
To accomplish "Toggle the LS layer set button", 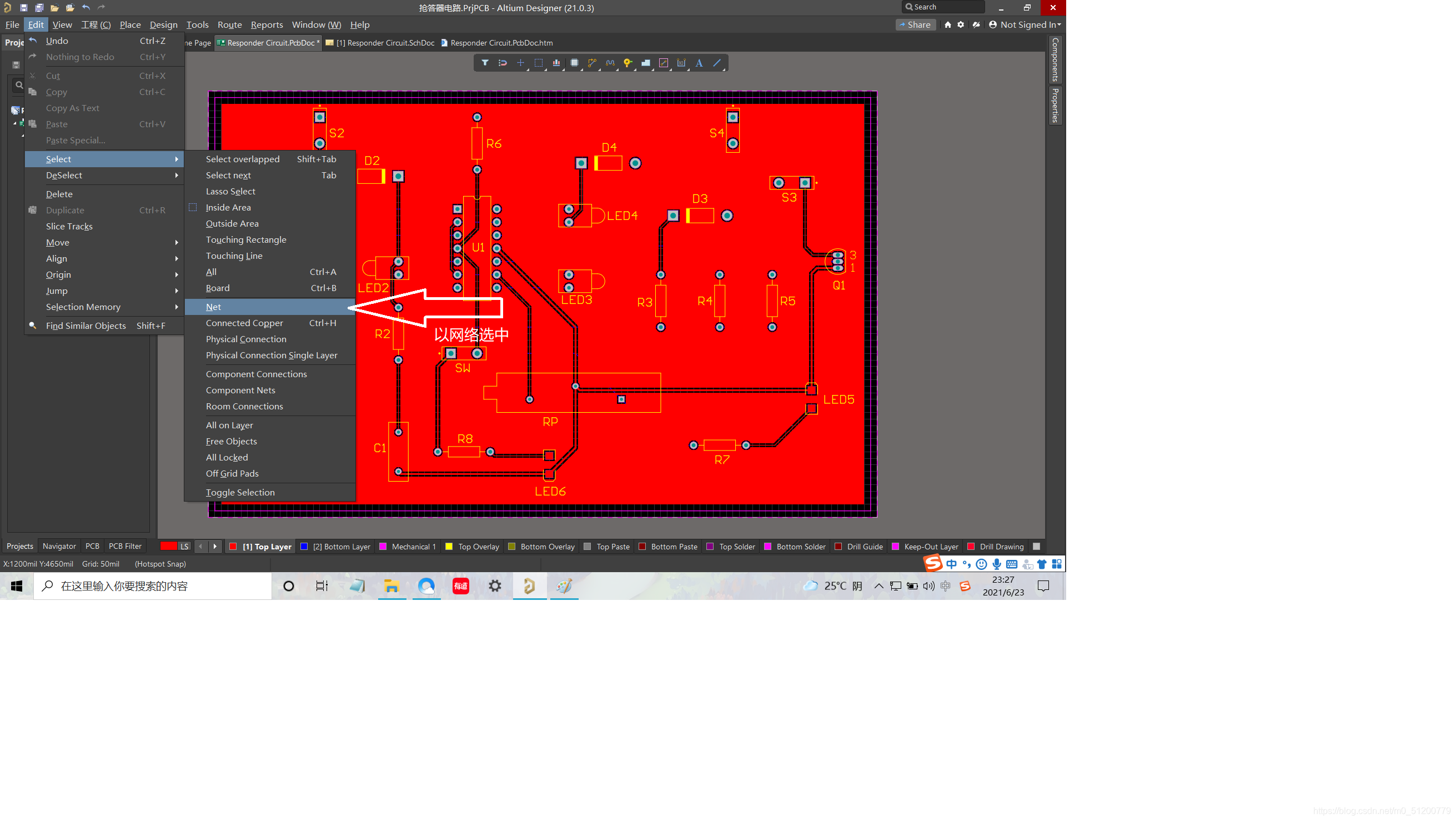I will point(184,546).
